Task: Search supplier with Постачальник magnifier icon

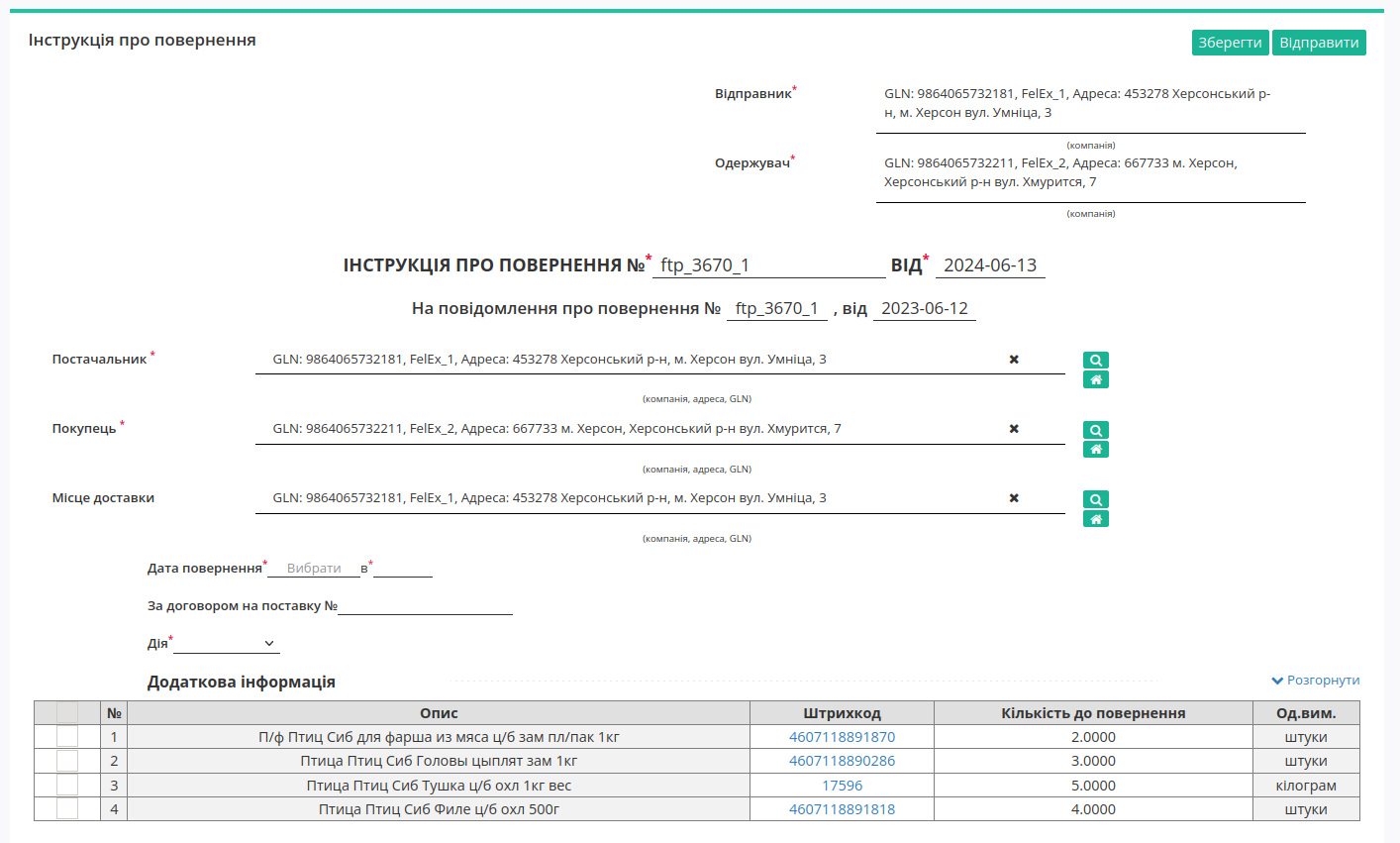Action: click(x=1095, y=361)
